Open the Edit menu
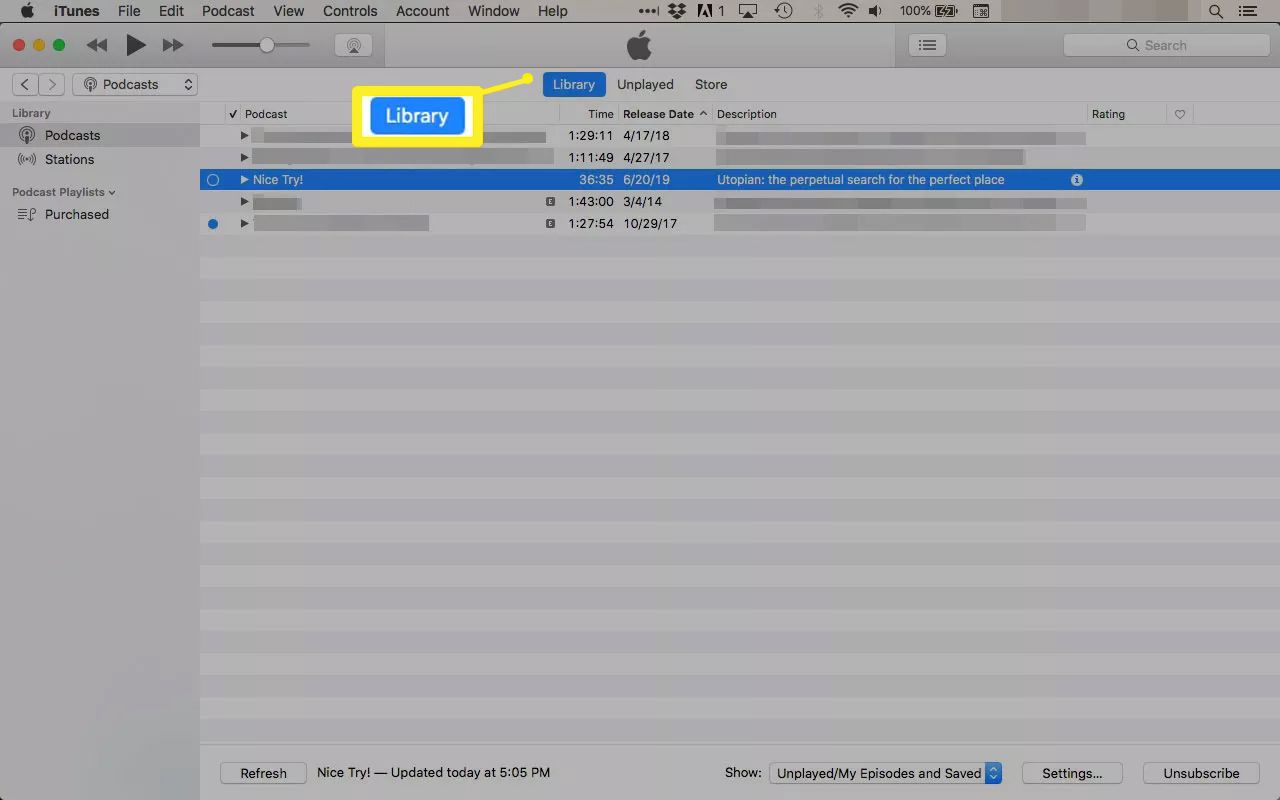1280x800 pixels. pyautogui.click(x=171, y=11)
